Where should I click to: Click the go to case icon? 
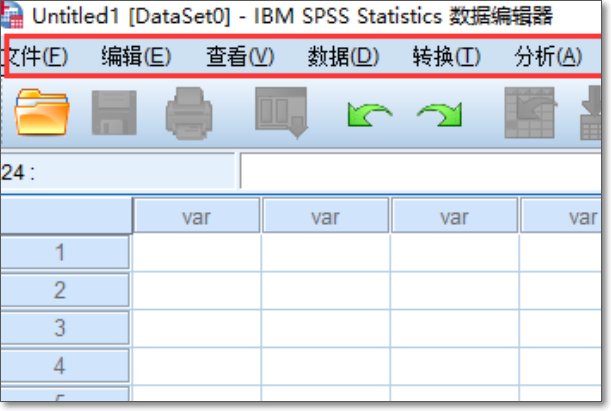tap(530, 113)
